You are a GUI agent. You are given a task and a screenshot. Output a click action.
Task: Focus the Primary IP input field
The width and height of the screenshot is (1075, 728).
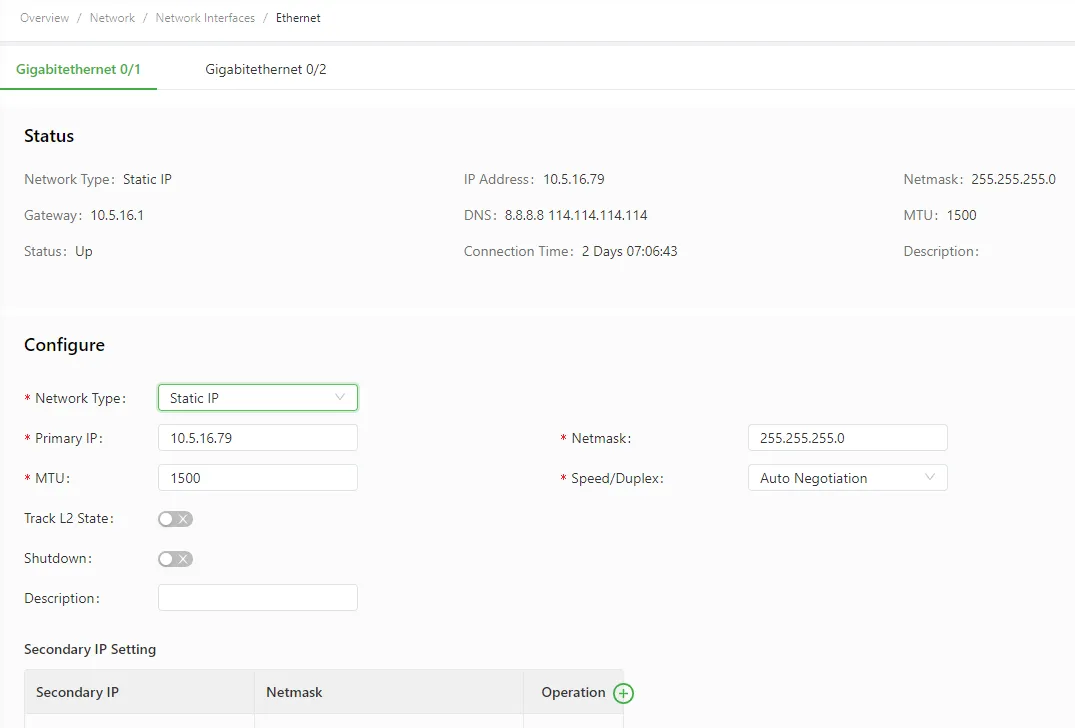[x=258, y=437]
